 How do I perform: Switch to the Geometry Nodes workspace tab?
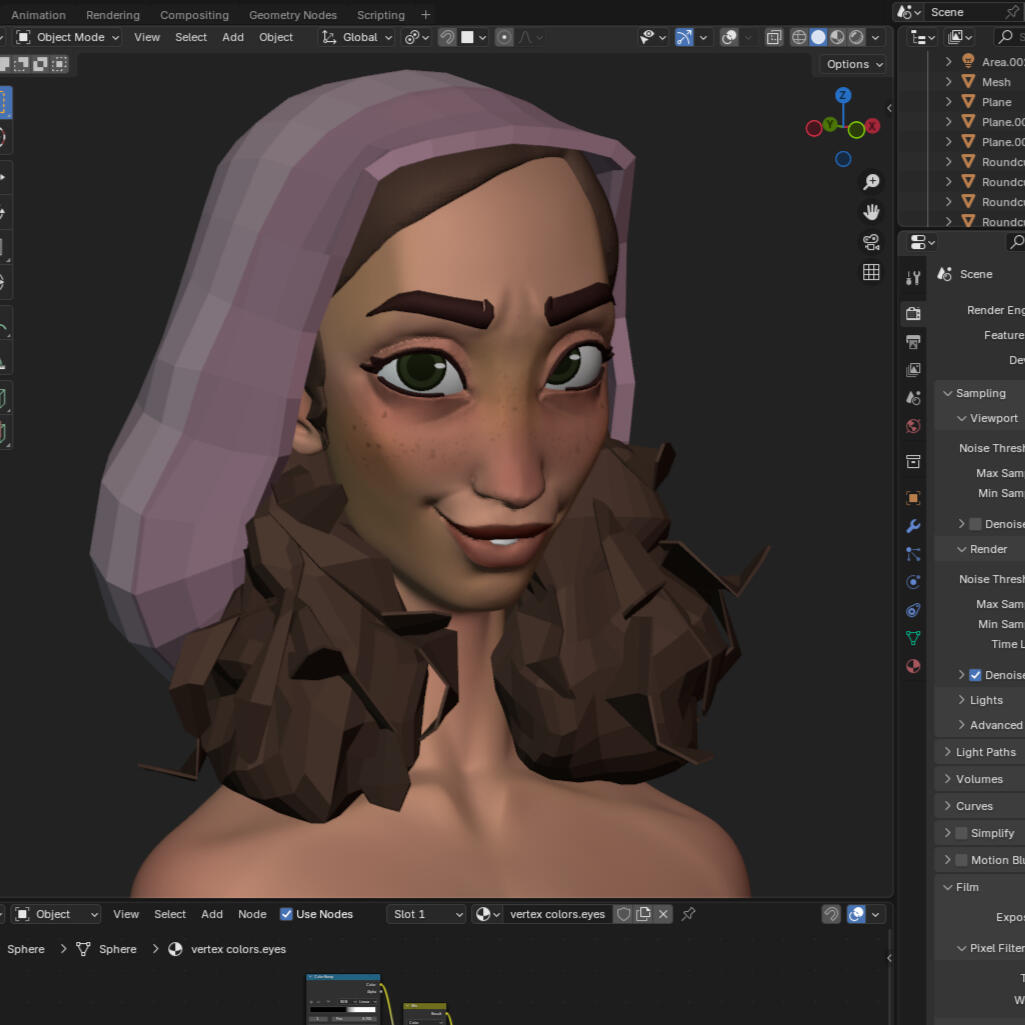[292, 15]
